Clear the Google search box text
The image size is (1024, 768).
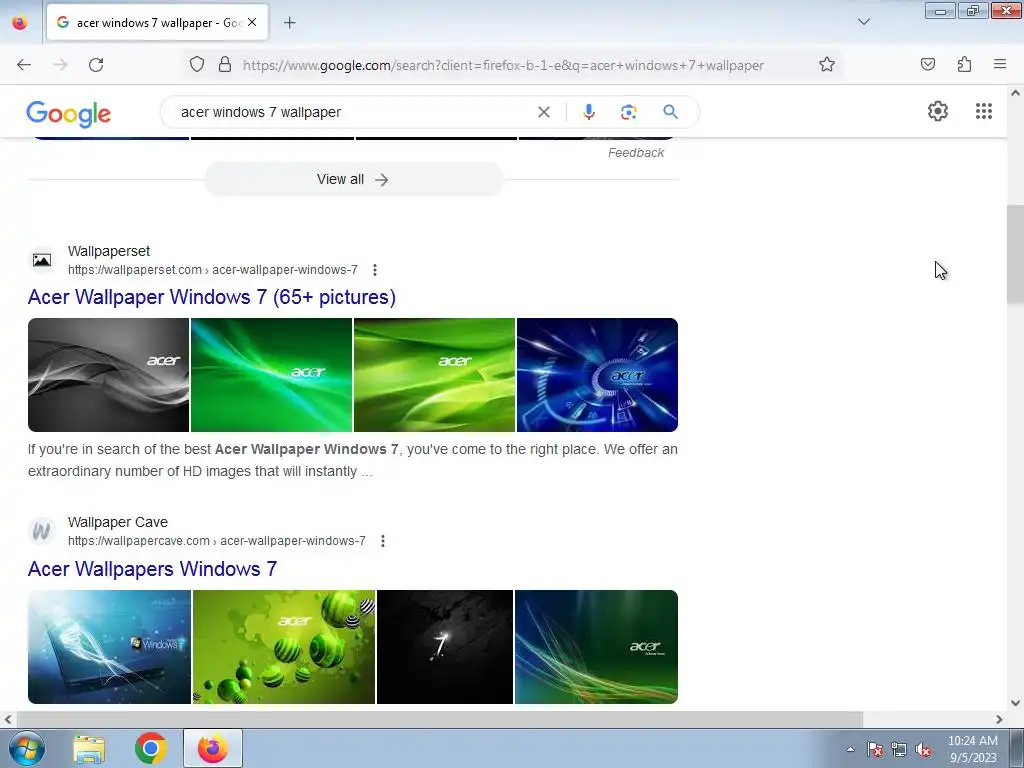click(543, 112)
